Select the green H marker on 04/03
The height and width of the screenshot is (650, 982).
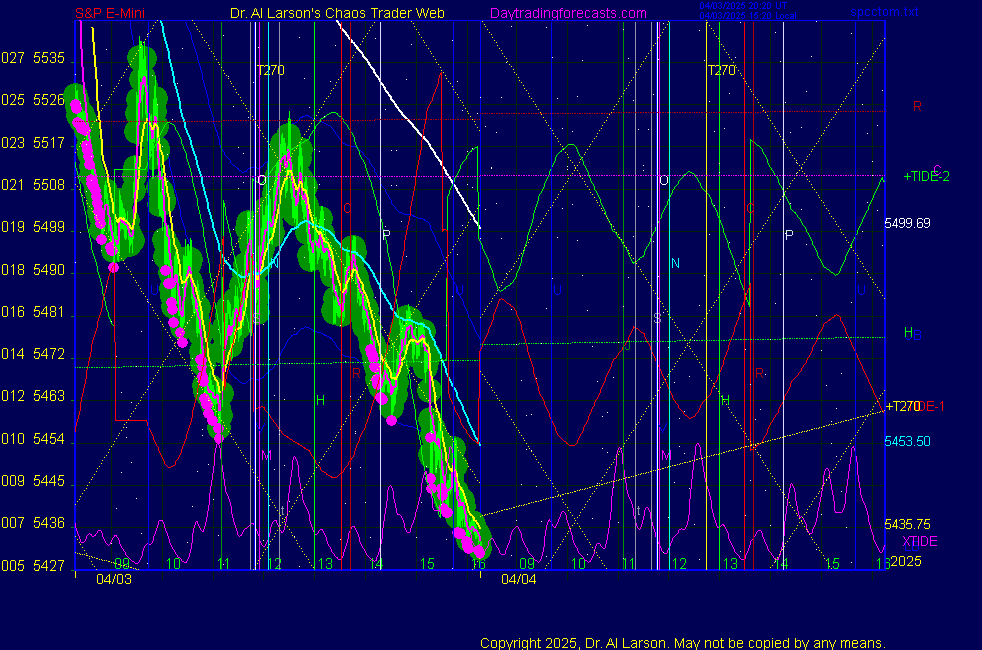pos(320,401)
